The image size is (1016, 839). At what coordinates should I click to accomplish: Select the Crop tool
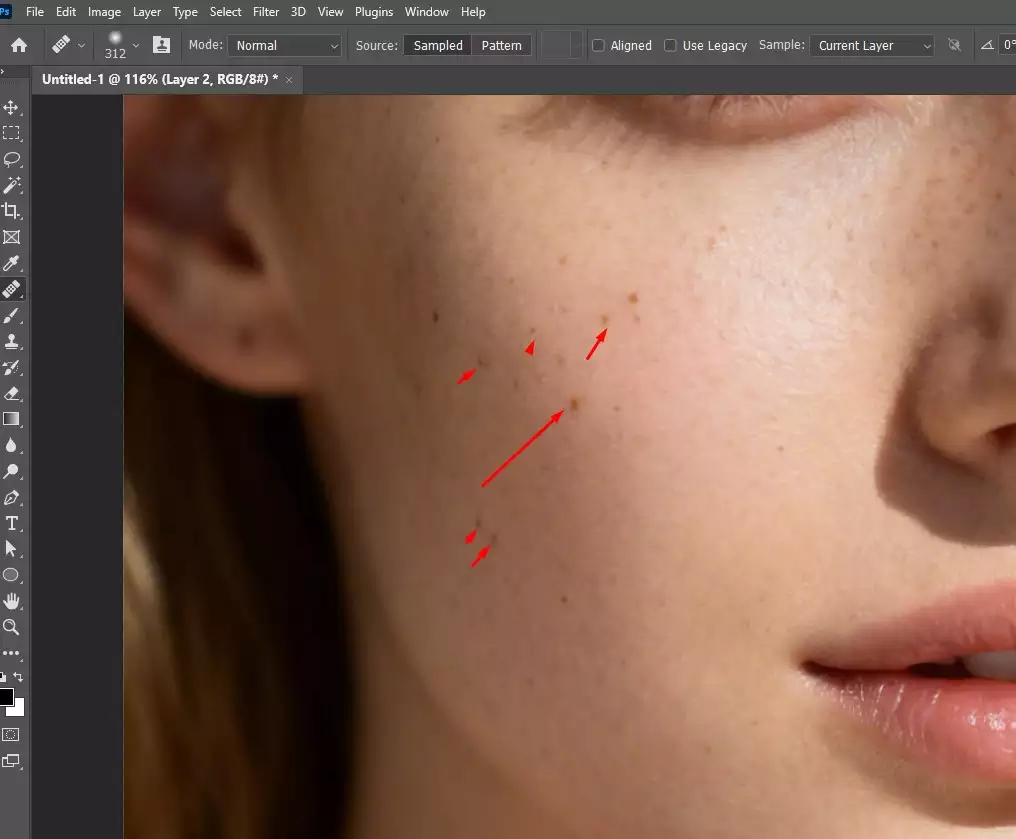(13, 211)
